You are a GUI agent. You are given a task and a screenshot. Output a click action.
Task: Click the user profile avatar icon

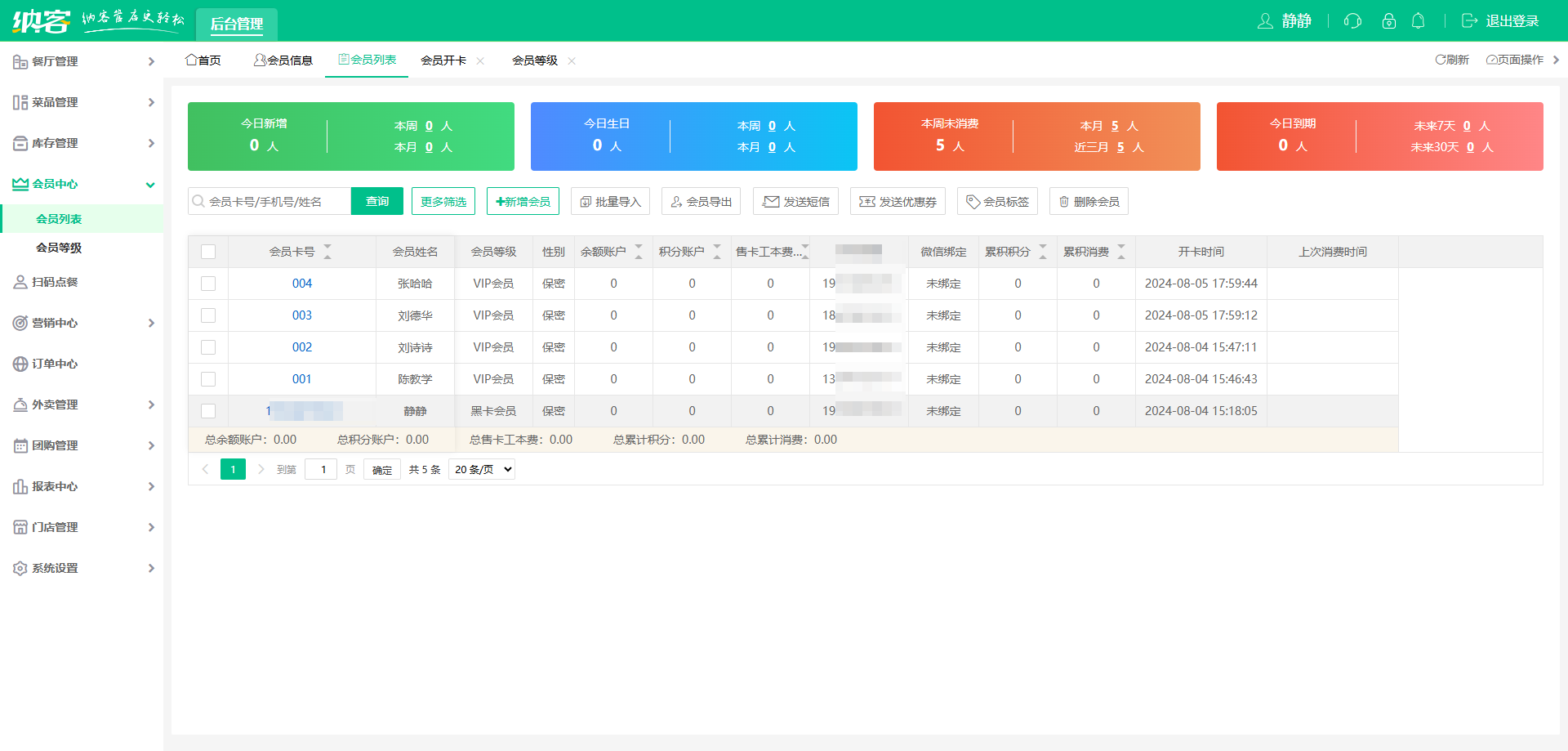tap(1265, 21)
